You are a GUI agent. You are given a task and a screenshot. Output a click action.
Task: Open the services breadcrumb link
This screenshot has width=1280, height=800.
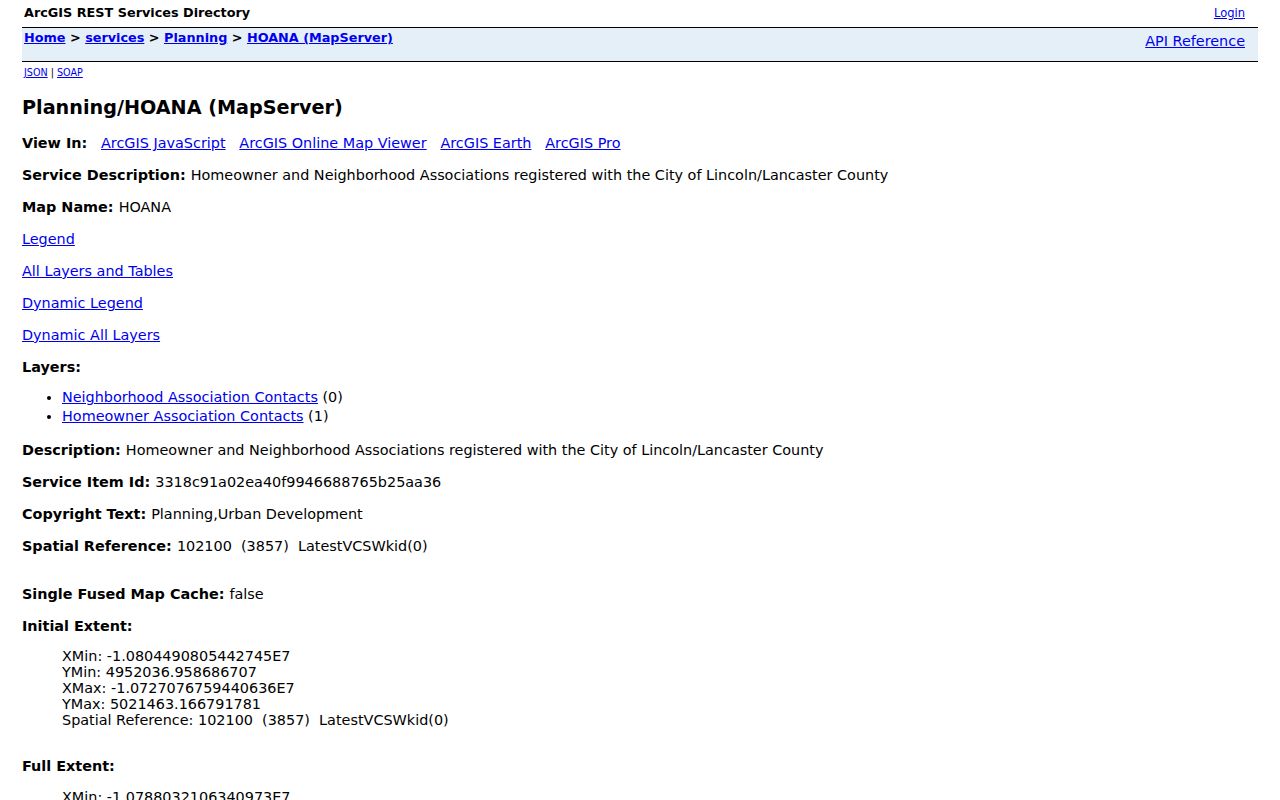(x=114, y=38)
